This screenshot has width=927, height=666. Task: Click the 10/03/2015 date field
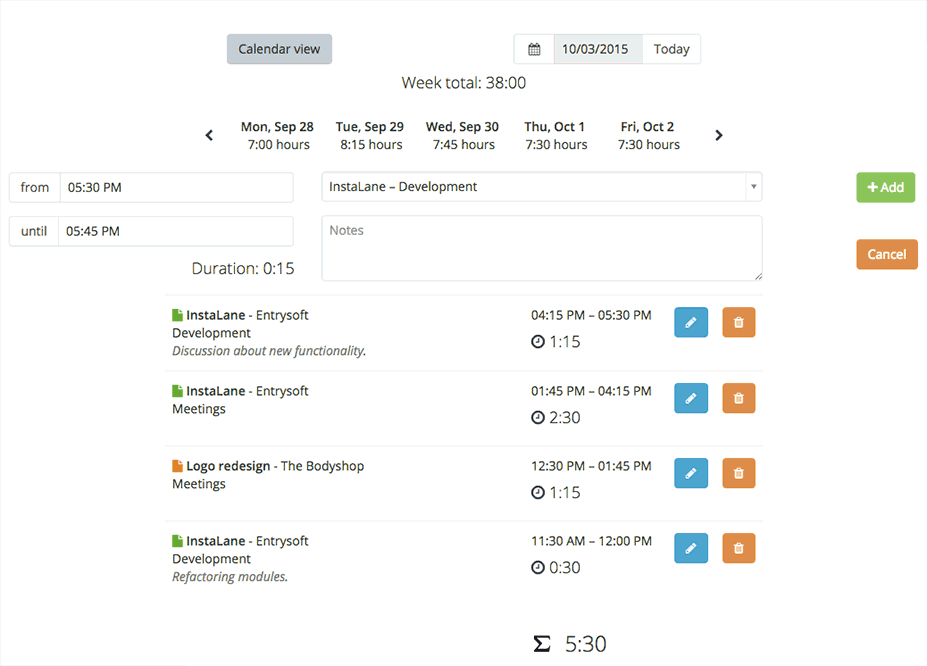598,49
